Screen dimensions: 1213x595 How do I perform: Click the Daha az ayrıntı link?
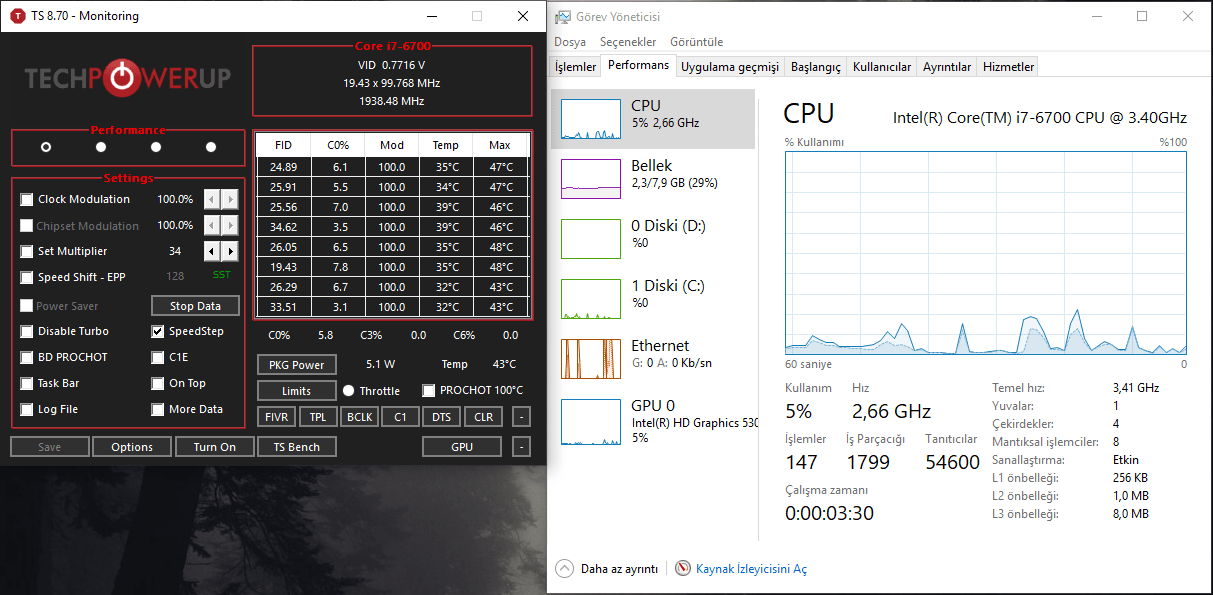tap(619, 569)
